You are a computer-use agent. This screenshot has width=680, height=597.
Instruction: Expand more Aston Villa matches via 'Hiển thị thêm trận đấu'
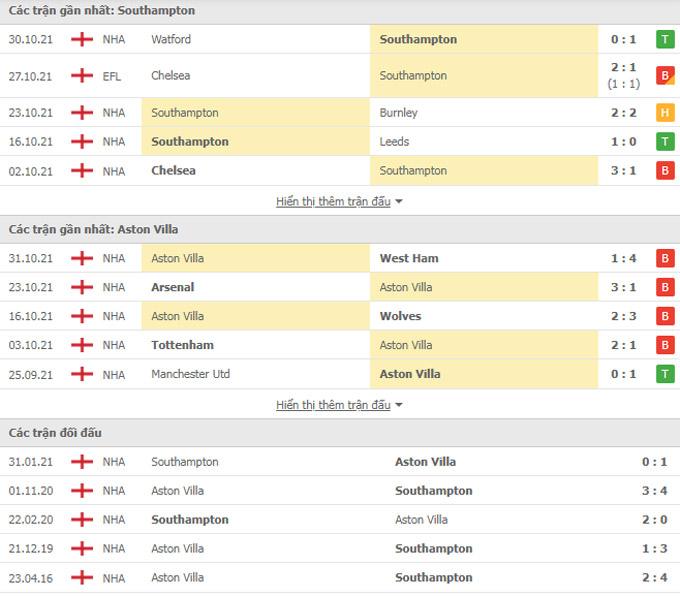pyautogui.click(x=333, y=405)
